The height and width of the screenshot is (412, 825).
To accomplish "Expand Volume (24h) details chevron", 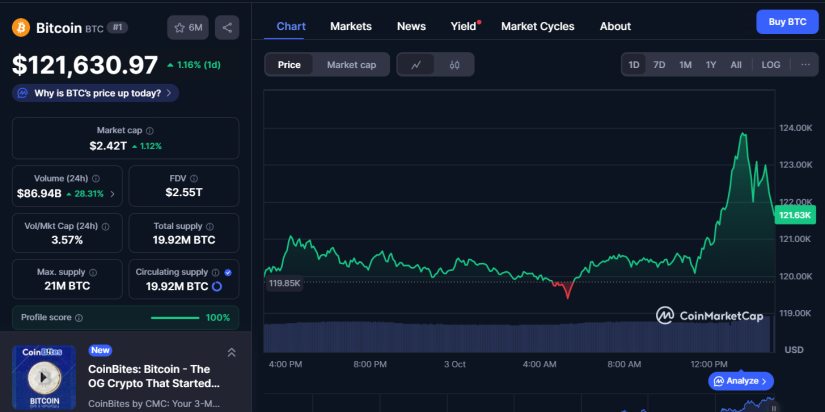I will (112, 194).
